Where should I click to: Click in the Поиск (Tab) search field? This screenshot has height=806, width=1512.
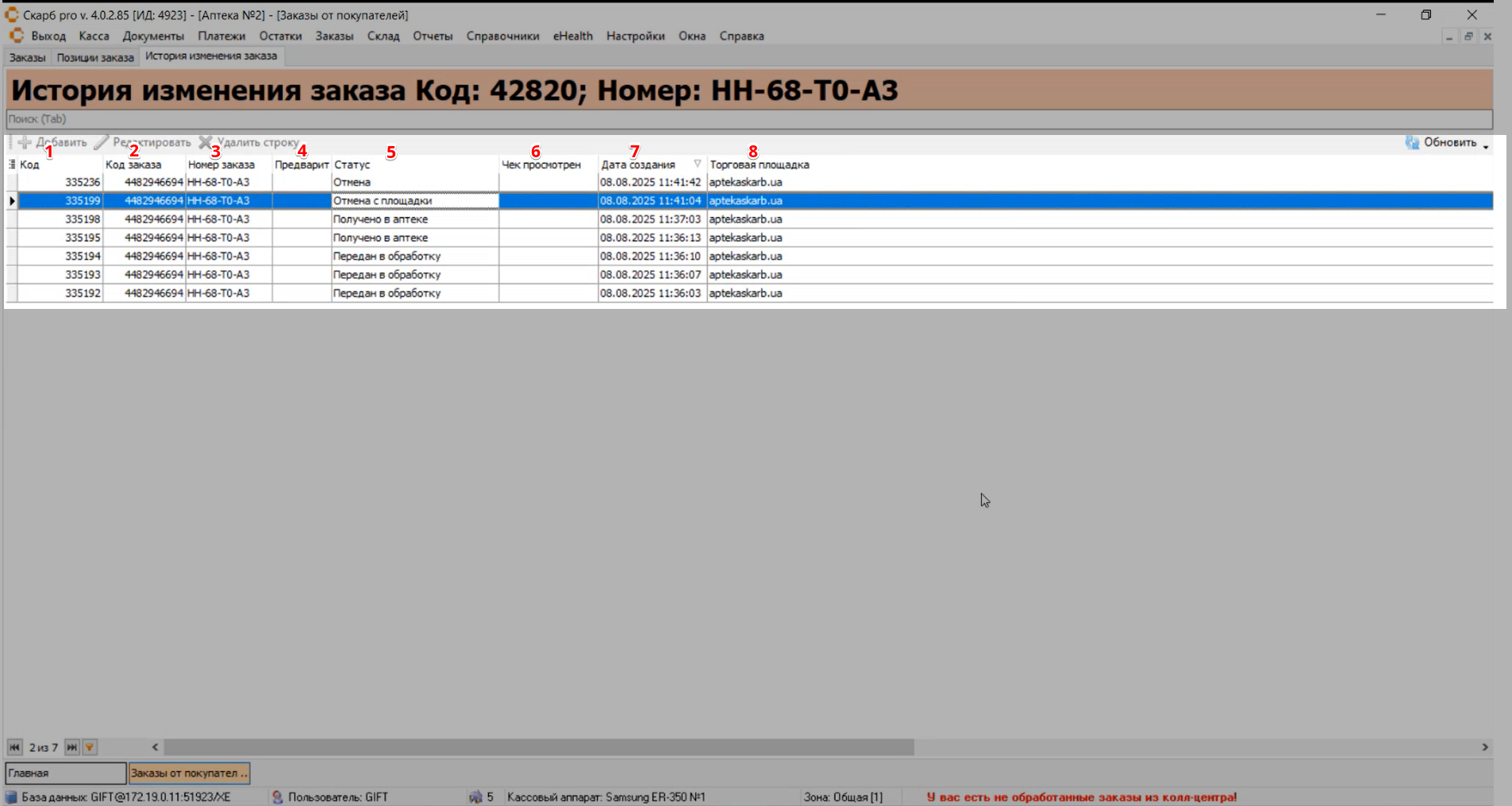[x=746, y=119]
